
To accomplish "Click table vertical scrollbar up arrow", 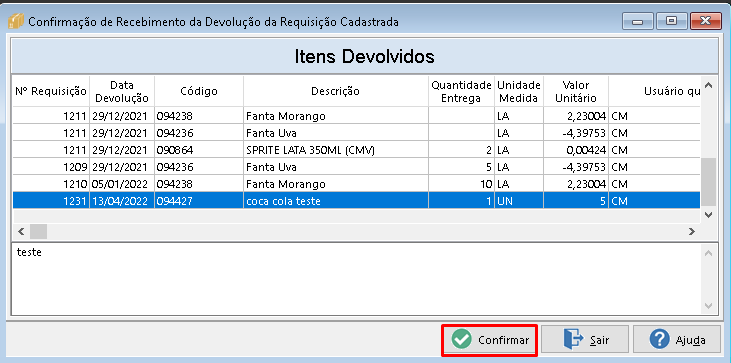I will point(708,85).
